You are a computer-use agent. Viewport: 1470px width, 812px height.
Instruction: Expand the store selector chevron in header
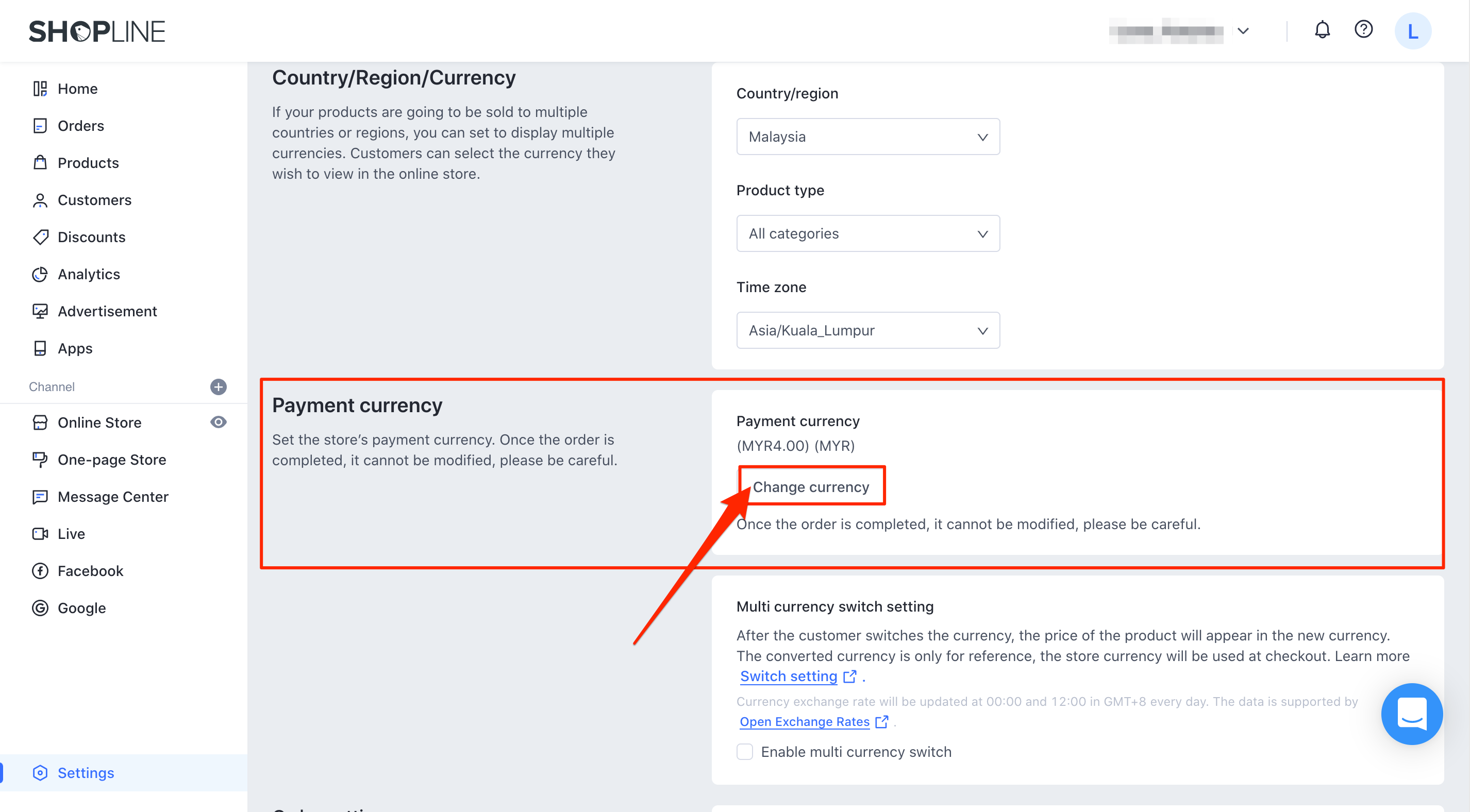pyautogui.click(x=1243, y=31)
